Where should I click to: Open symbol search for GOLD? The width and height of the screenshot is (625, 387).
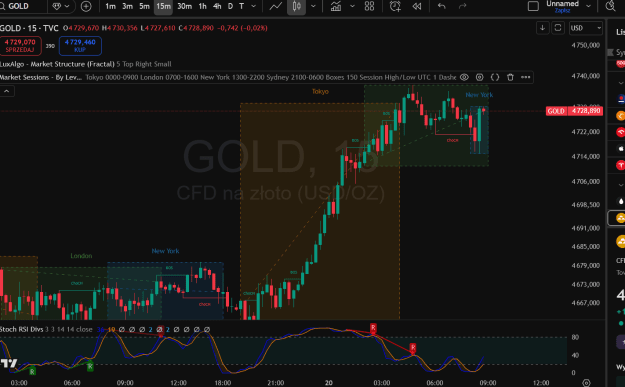(x=18, y=6)
